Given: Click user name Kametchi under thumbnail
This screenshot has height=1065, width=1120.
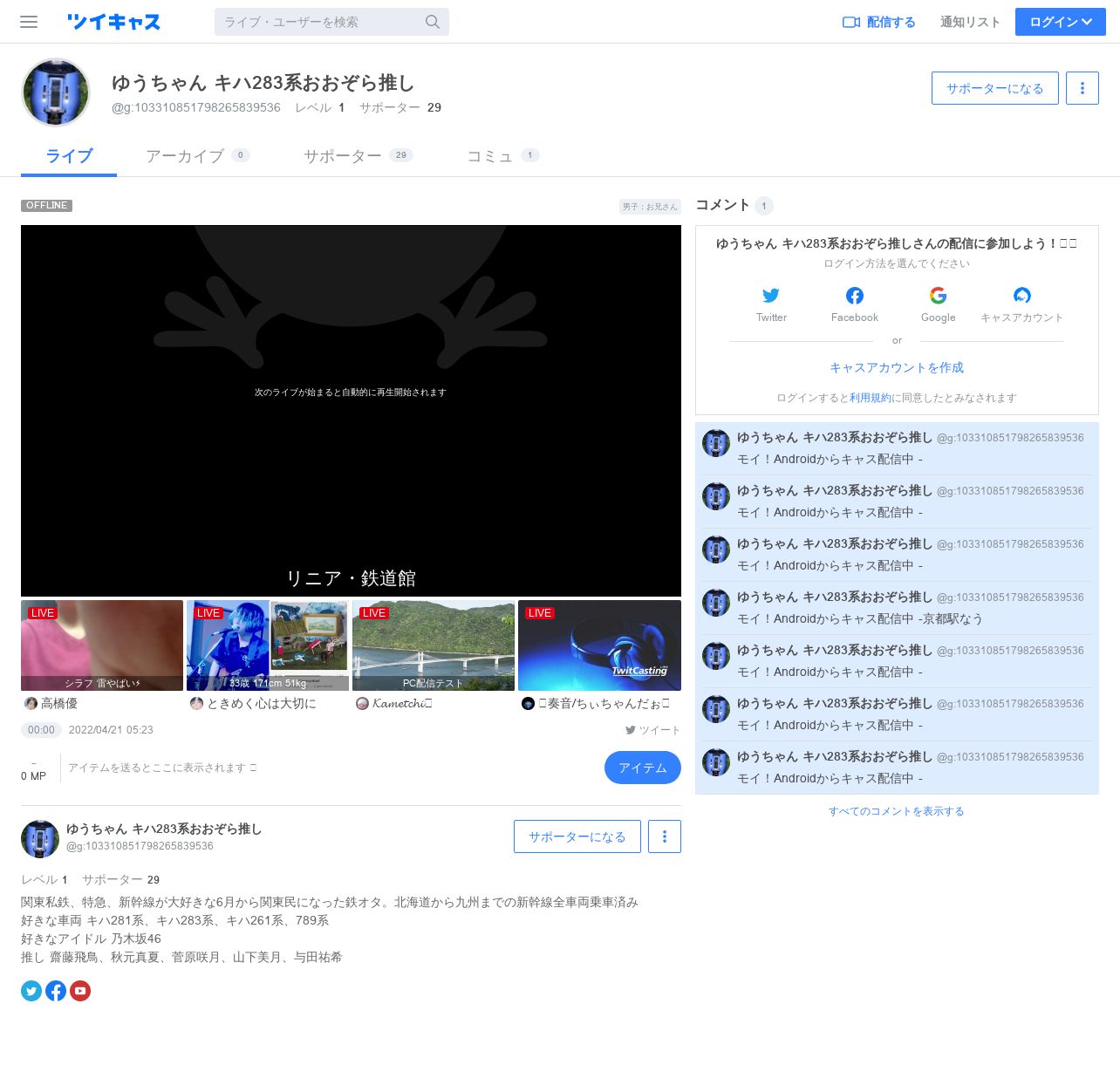Looking at the screenshot, I should coord(401,703).
